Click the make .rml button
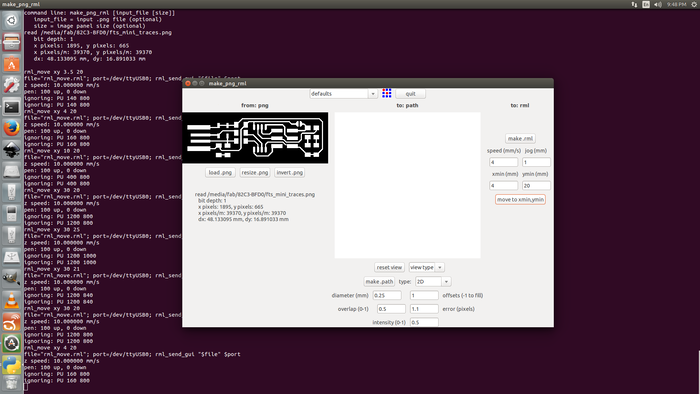Image resolution: width=700 pixels, height=394 pixels. tap(520, 138)
